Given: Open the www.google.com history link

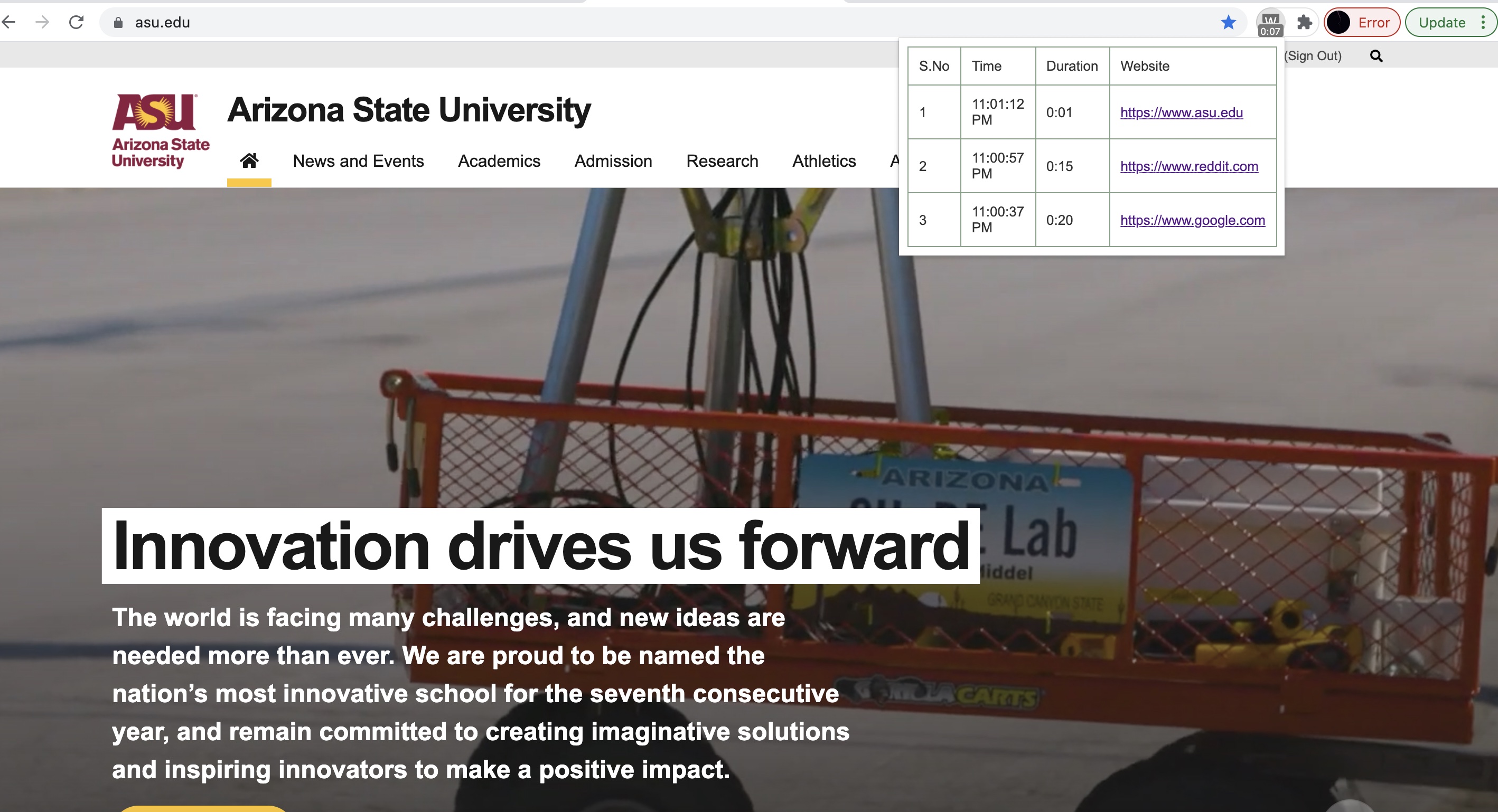Looking at the screenshot, I should [1192, 220].
